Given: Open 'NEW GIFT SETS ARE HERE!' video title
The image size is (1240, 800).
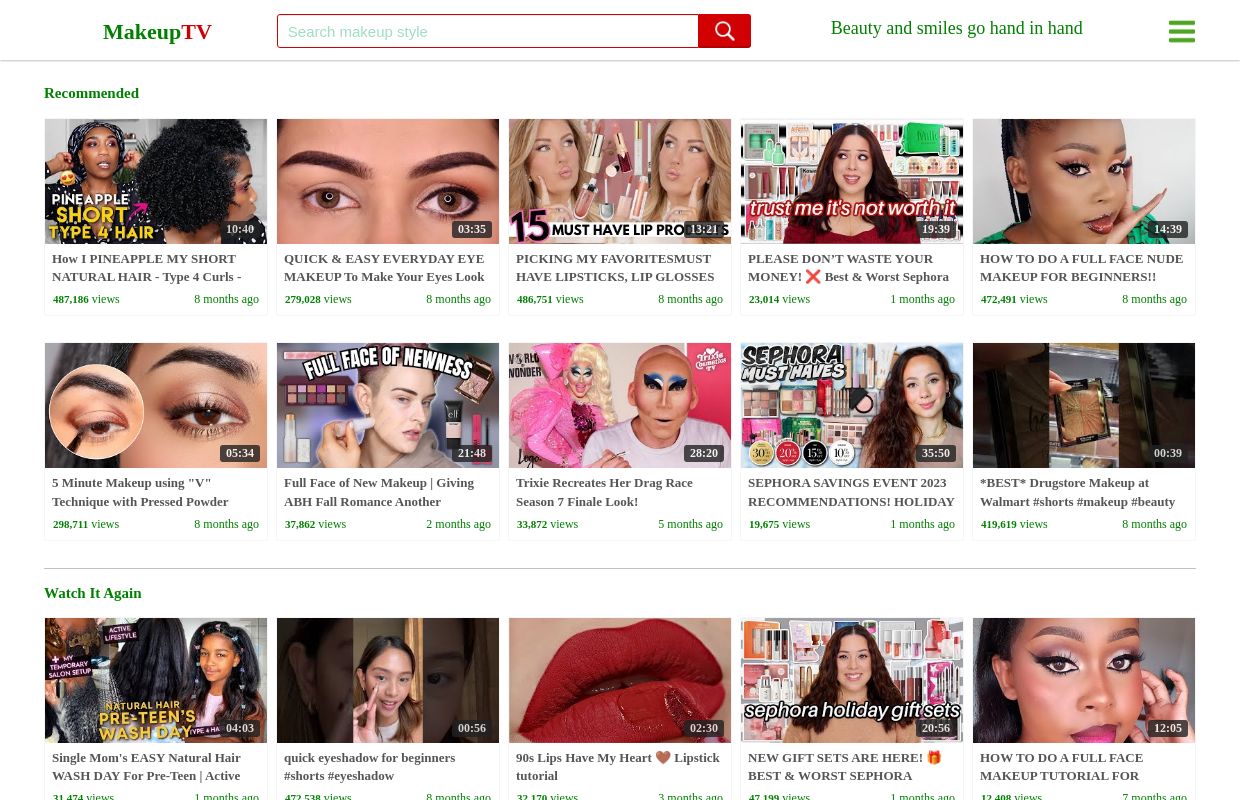Looking at the screenshot, I should [x=846, y=766].
